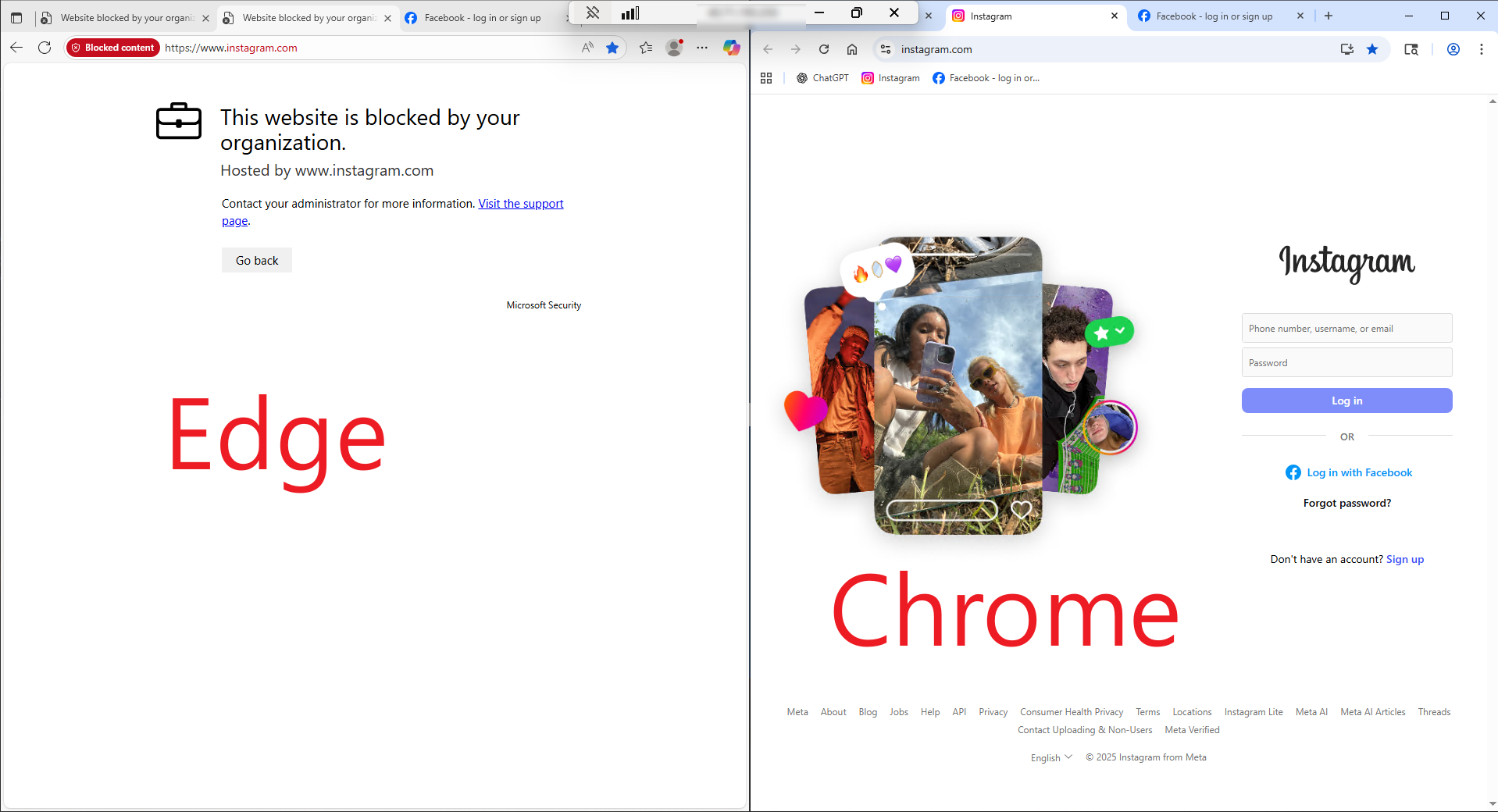Screen dimensions: 1498x812
Task: Click Chrome's bookmark star icon
Action: [1372, 49]
